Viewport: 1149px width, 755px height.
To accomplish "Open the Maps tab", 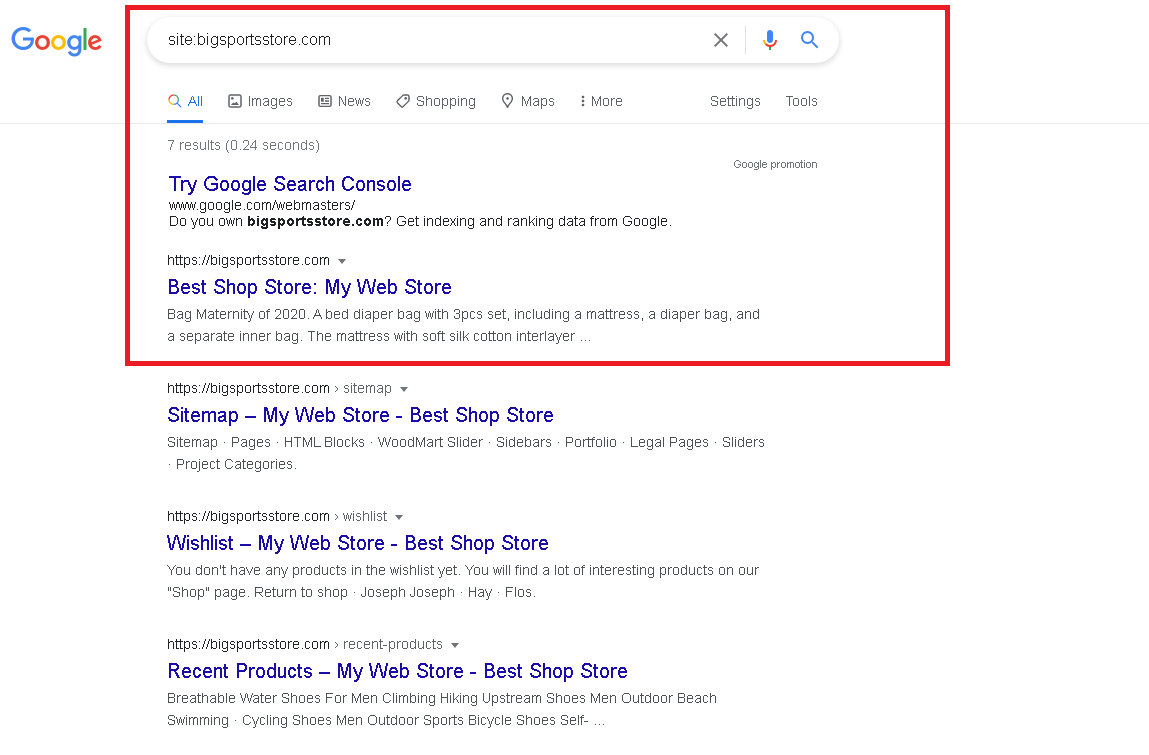I will [528, 101].
